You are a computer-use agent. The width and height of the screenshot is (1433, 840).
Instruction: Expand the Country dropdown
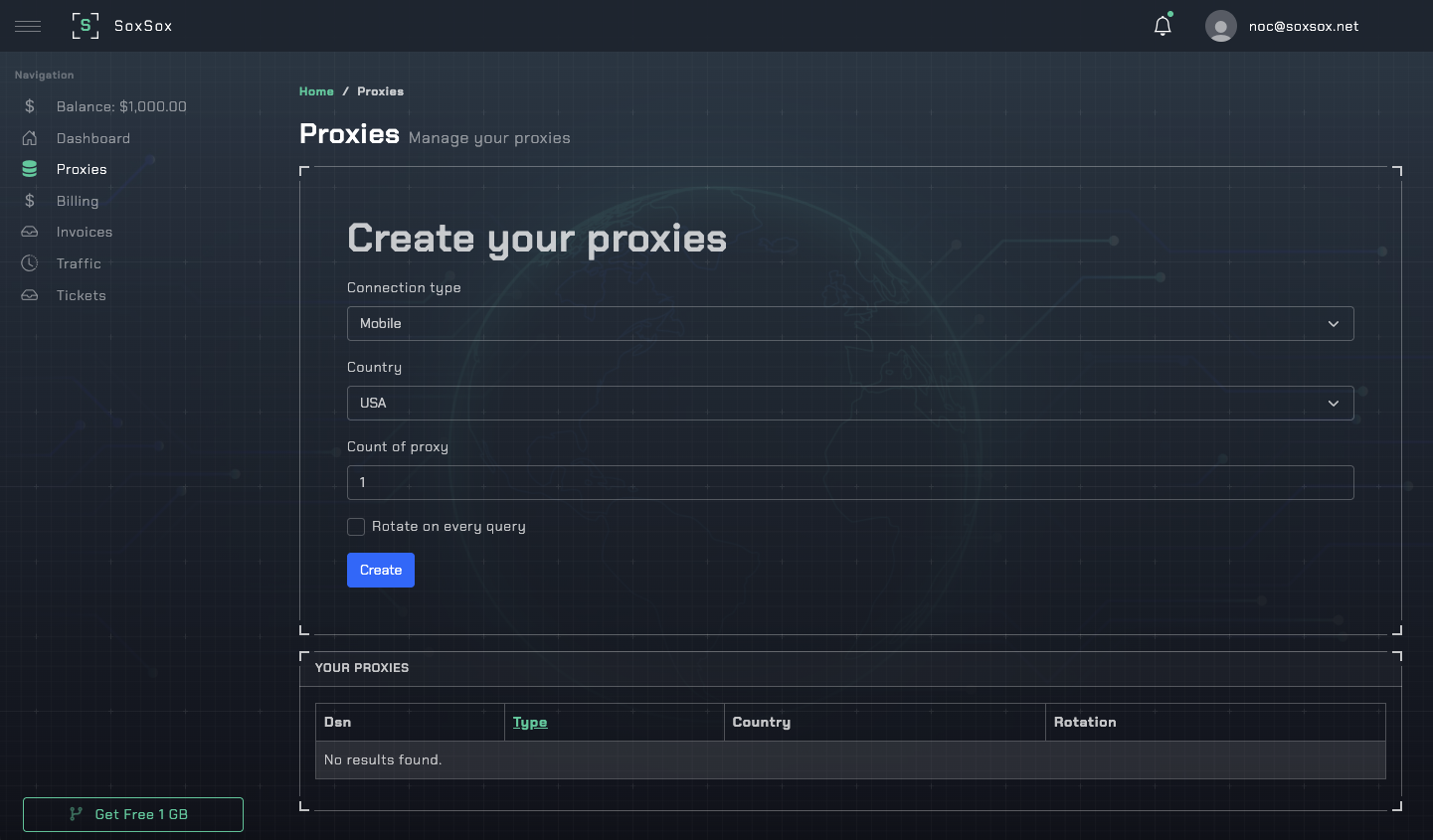click(849, 404)
